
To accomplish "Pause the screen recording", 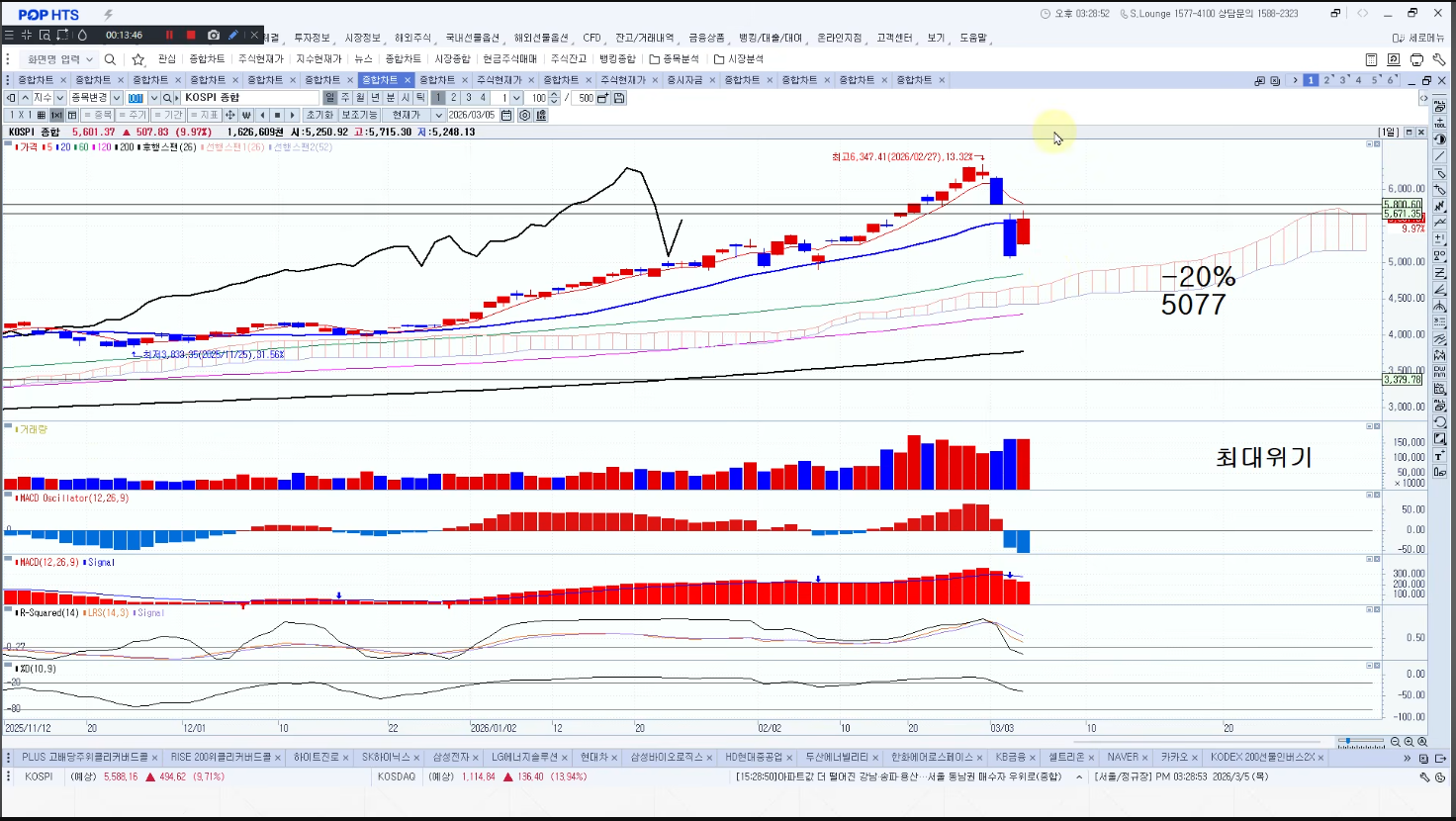I will coord(169,35).
